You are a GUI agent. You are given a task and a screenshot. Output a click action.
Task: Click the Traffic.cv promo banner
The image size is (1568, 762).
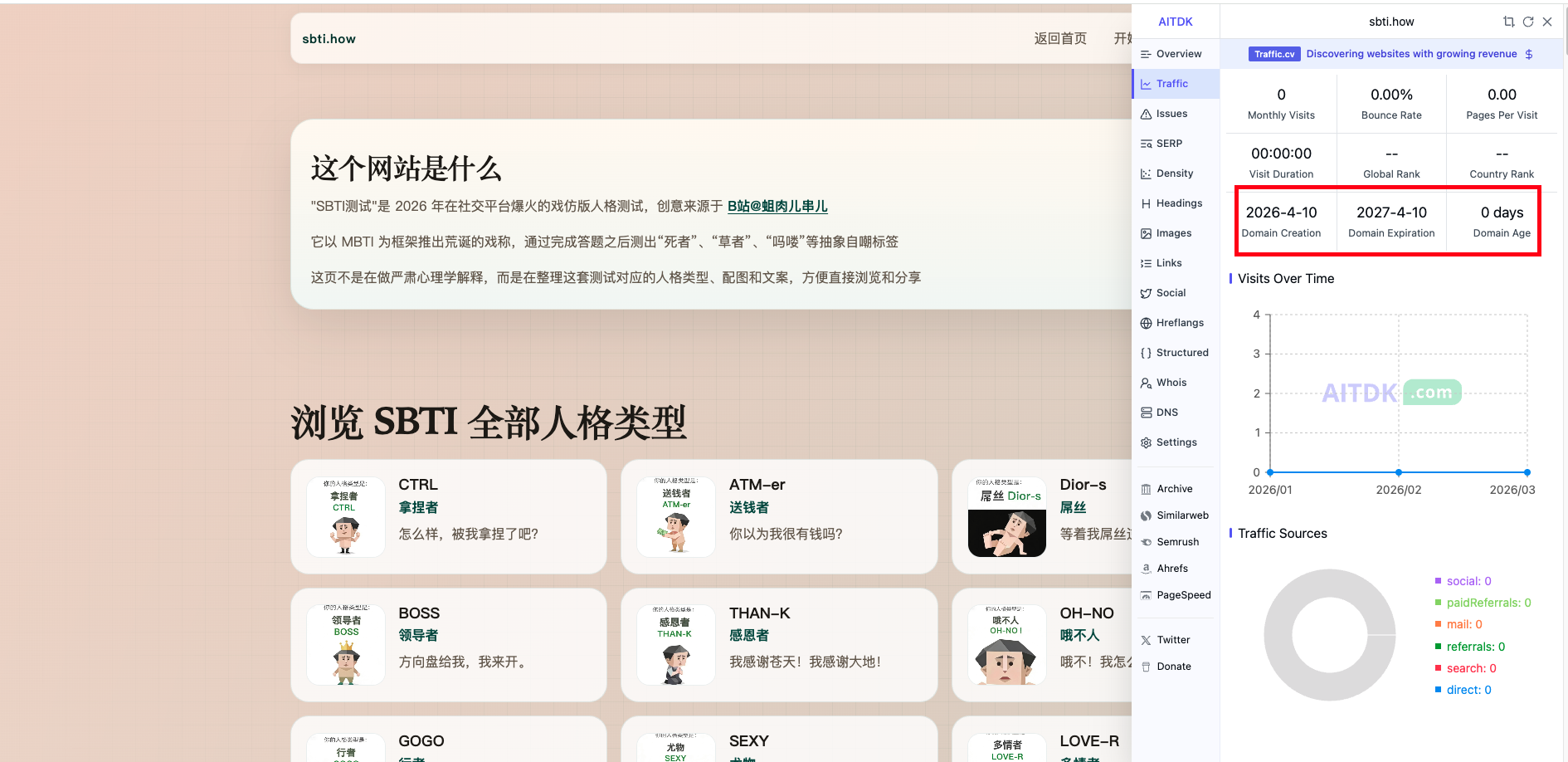[1390, 54]
